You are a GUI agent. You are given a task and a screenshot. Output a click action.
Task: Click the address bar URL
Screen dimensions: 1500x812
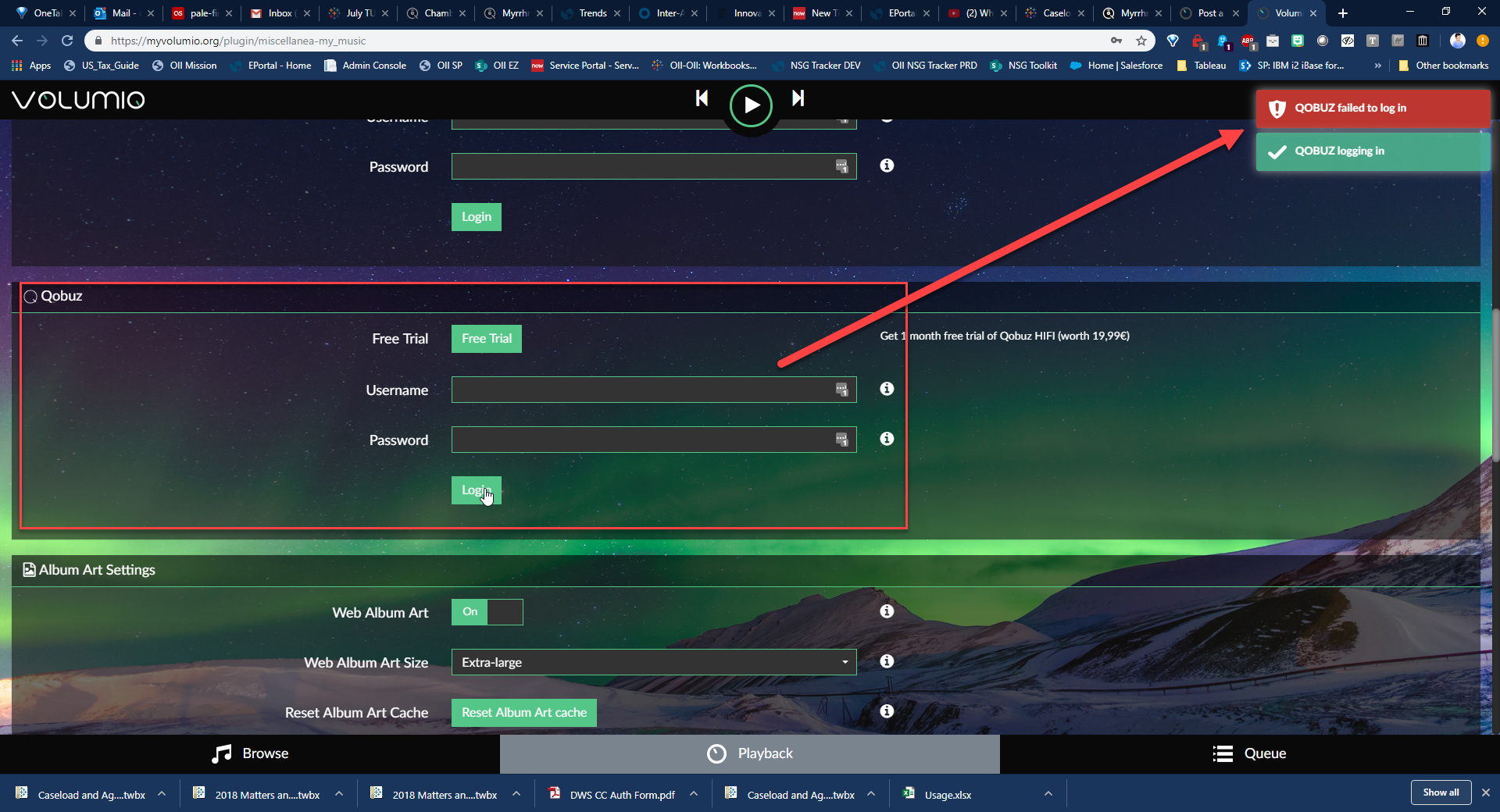pos(238,41)
